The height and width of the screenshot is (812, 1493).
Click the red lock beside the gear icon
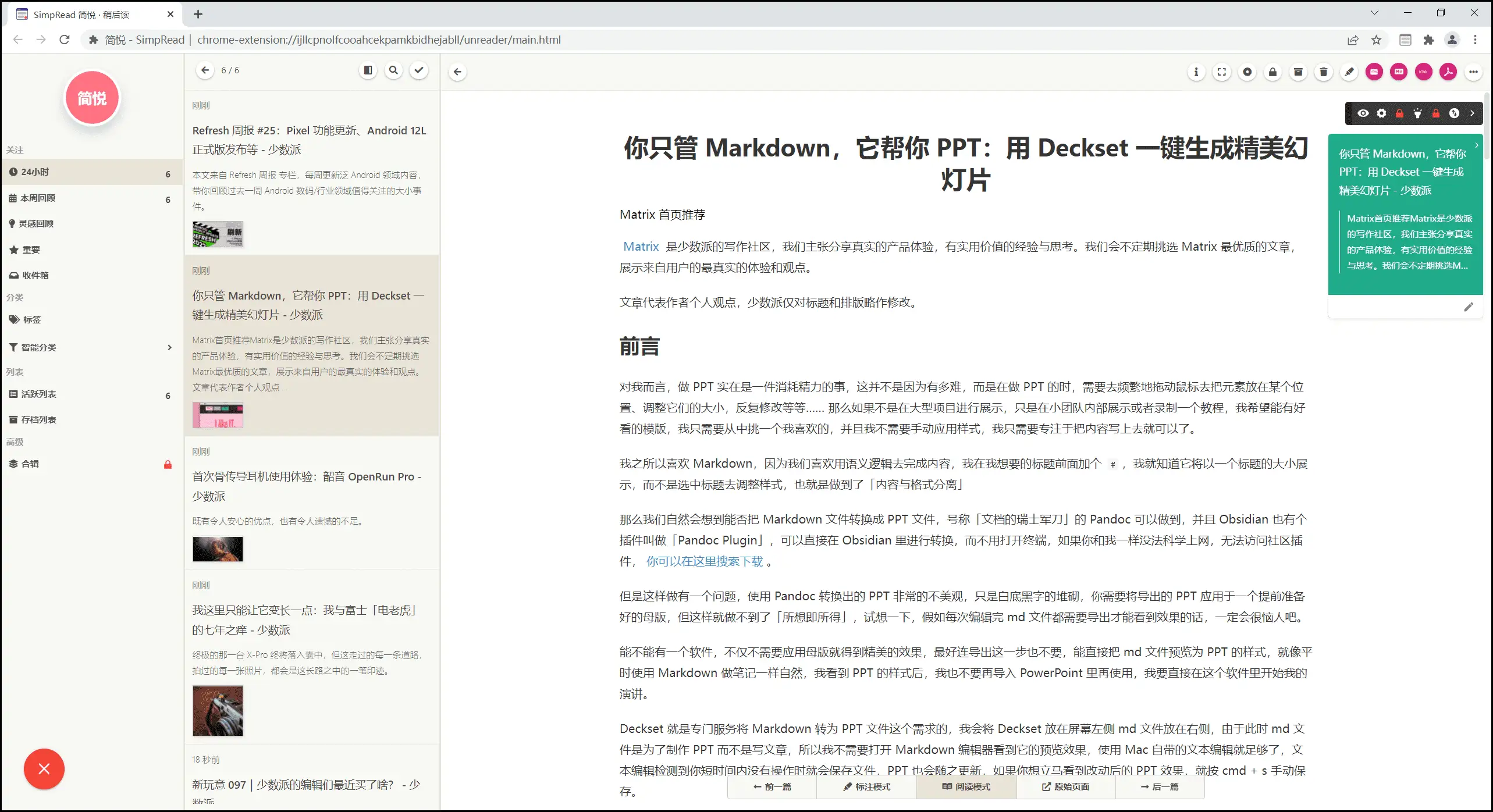tap(1400, 114)
